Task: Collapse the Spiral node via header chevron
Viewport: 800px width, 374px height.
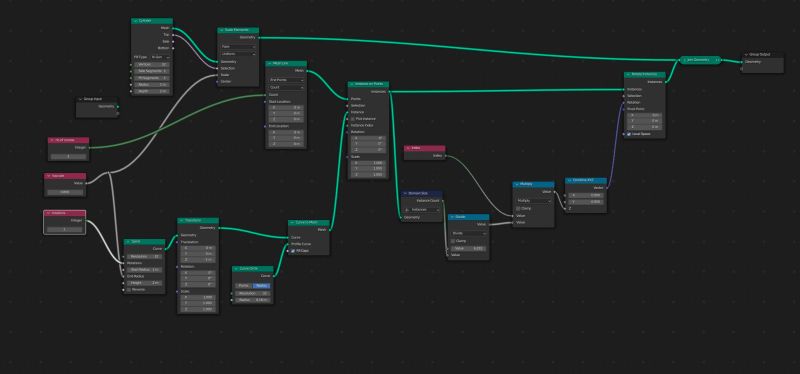Action: coord(128,242)
